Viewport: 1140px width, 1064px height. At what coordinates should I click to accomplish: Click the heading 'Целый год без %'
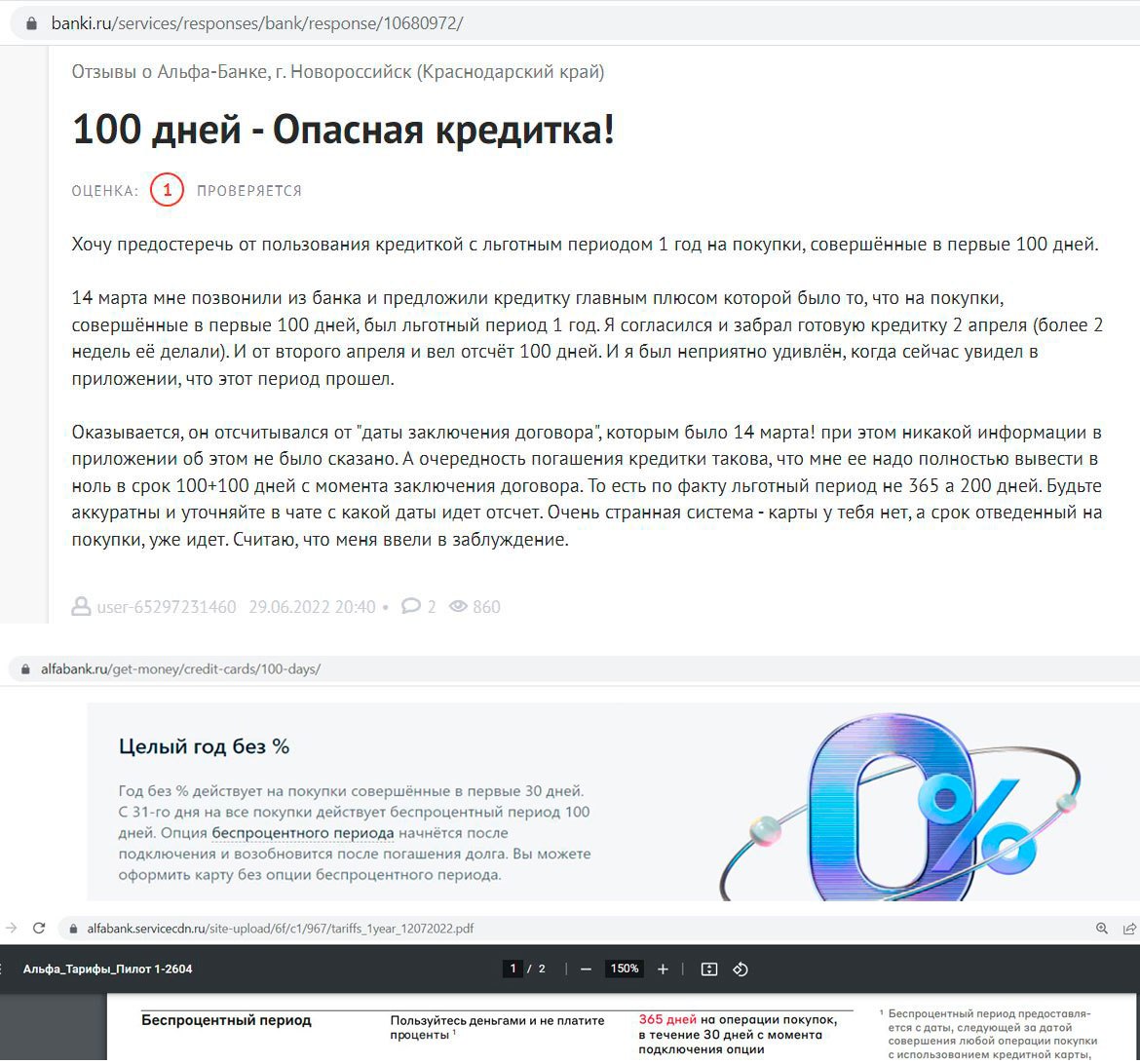click(205, 746)
